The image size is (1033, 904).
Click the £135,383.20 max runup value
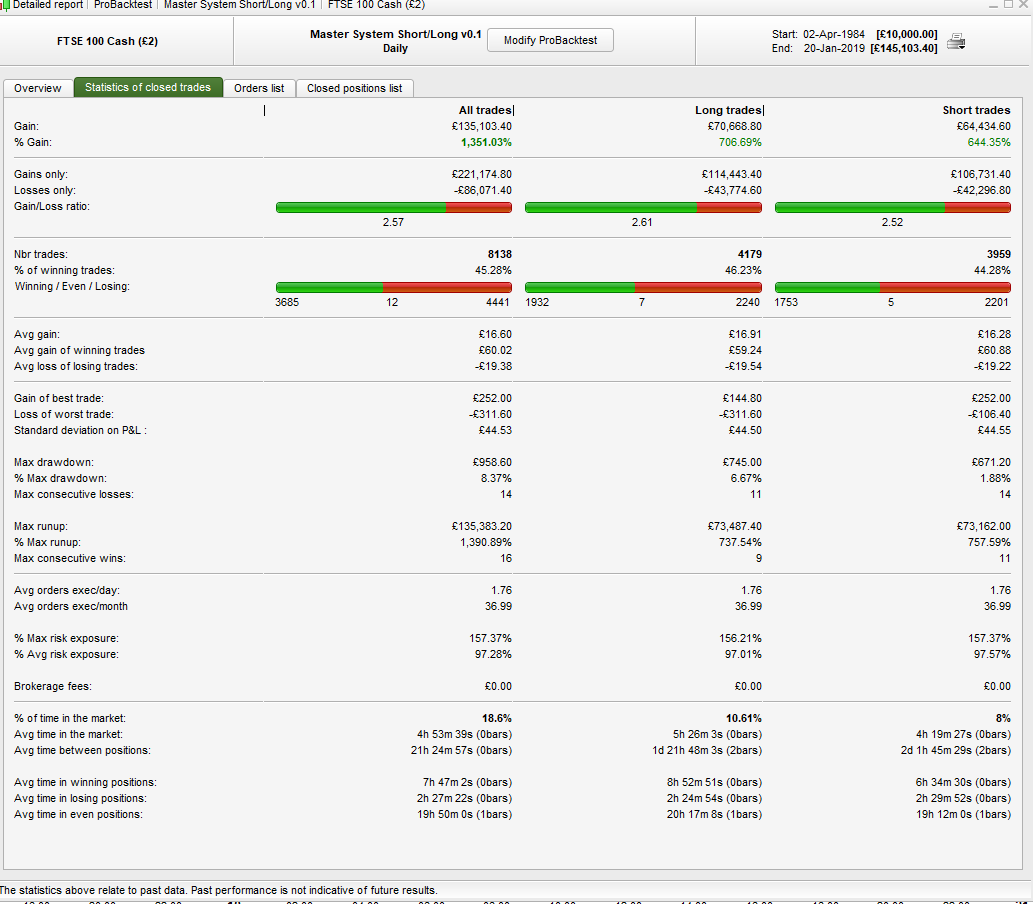point(482,526)
